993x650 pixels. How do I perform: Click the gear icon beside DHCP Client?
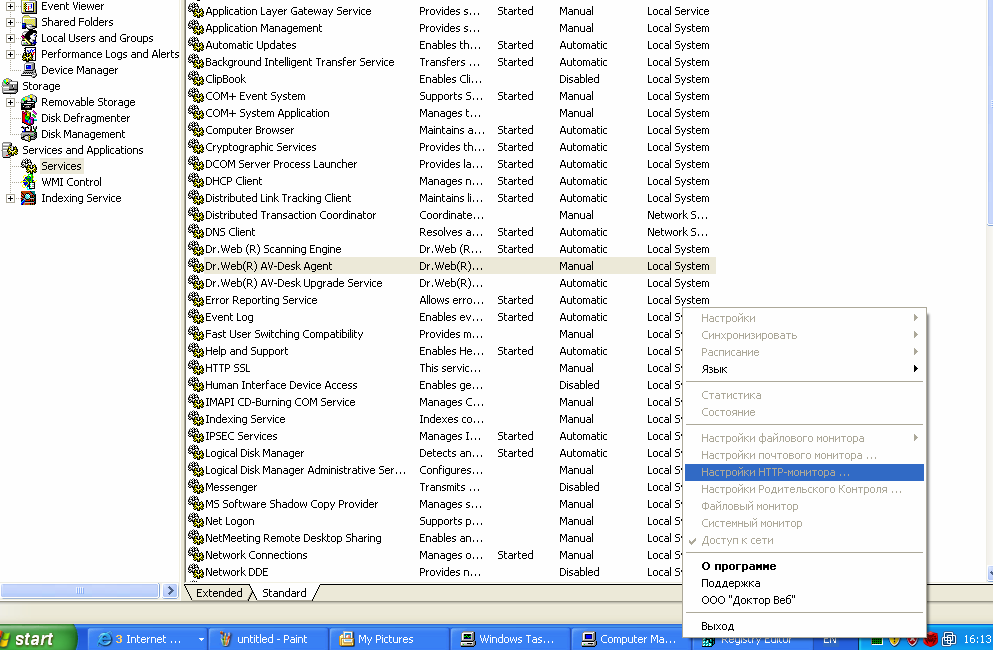pos(196,181)
